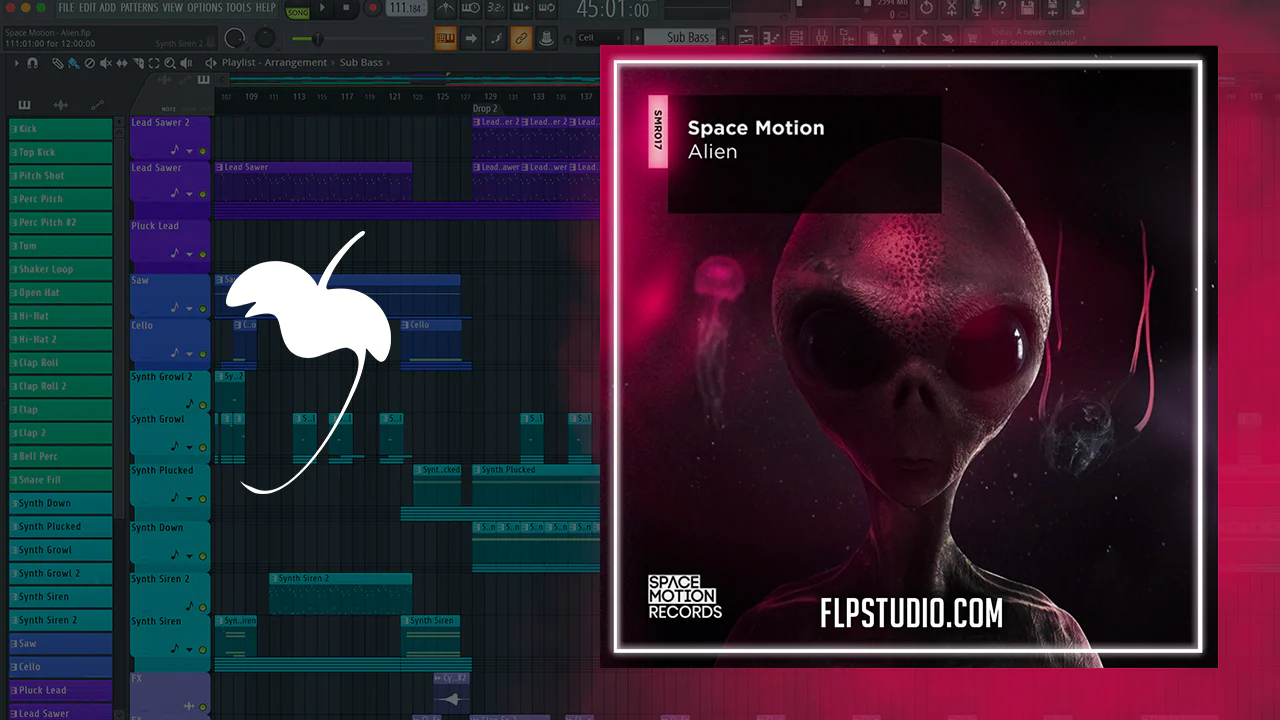Select the Paint brush tool in playlist toolbar
The height and width of the screenshot is (720, 1280).
click(74, 63)
